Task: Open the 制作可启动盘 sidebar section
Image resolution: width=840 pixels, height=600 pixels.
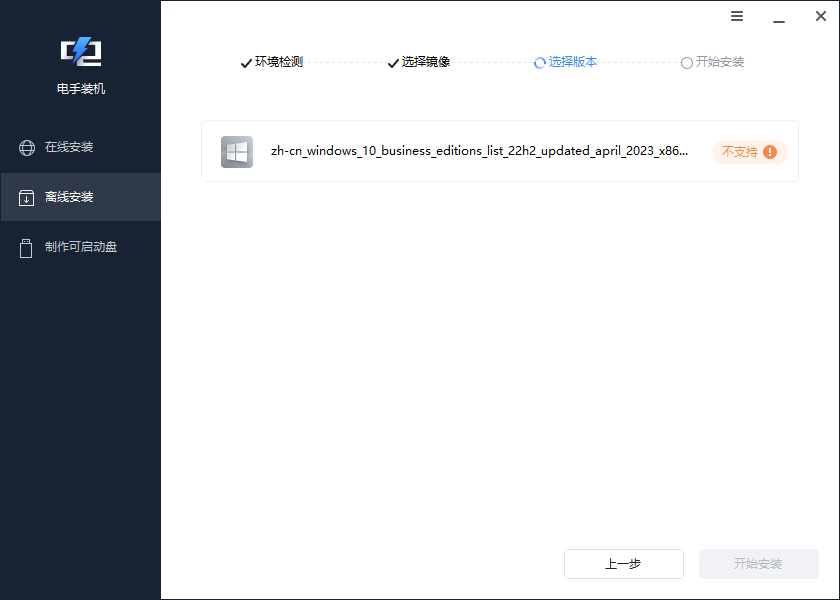Action: coord(80,247)
